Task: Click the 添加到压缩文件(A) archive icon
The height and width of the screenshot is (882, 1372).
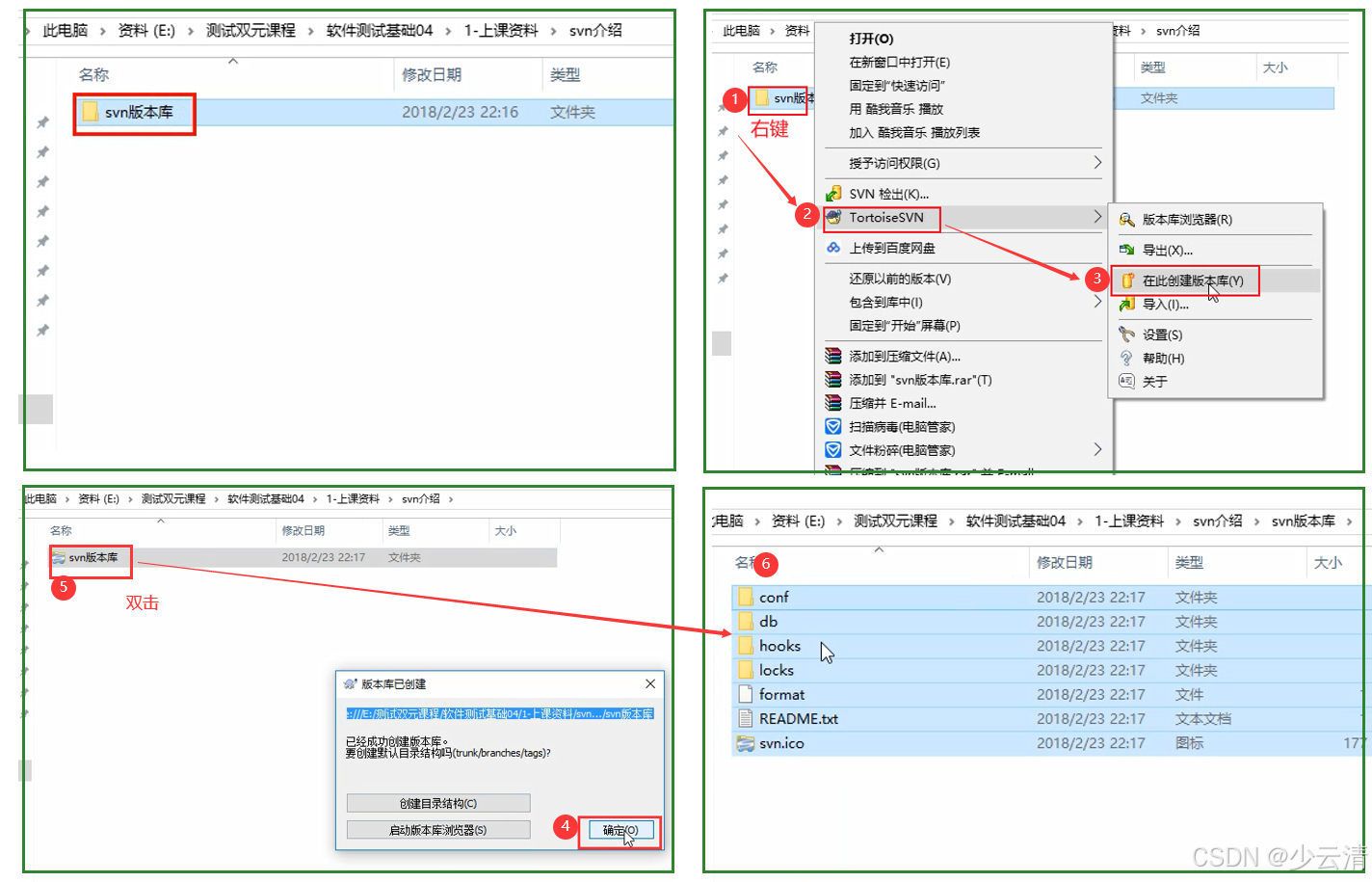Action: click(x=833, y=356)
